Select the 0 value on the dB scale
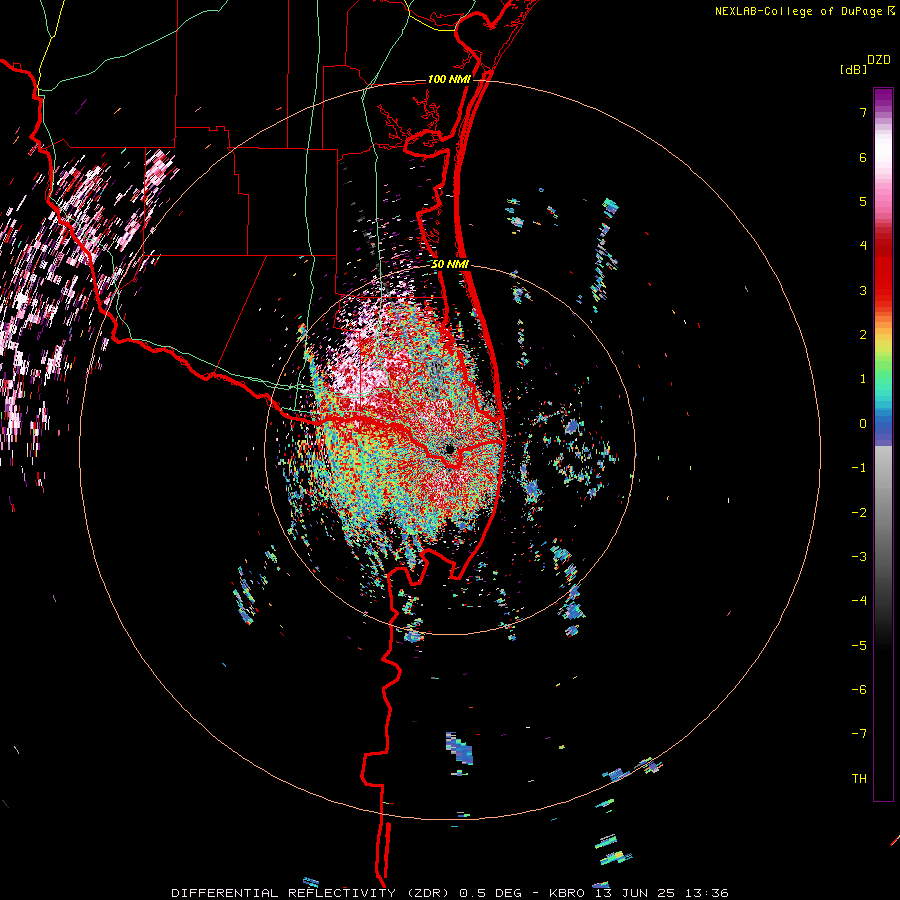Viewport: 900px width, 900px height. (863, 424)
